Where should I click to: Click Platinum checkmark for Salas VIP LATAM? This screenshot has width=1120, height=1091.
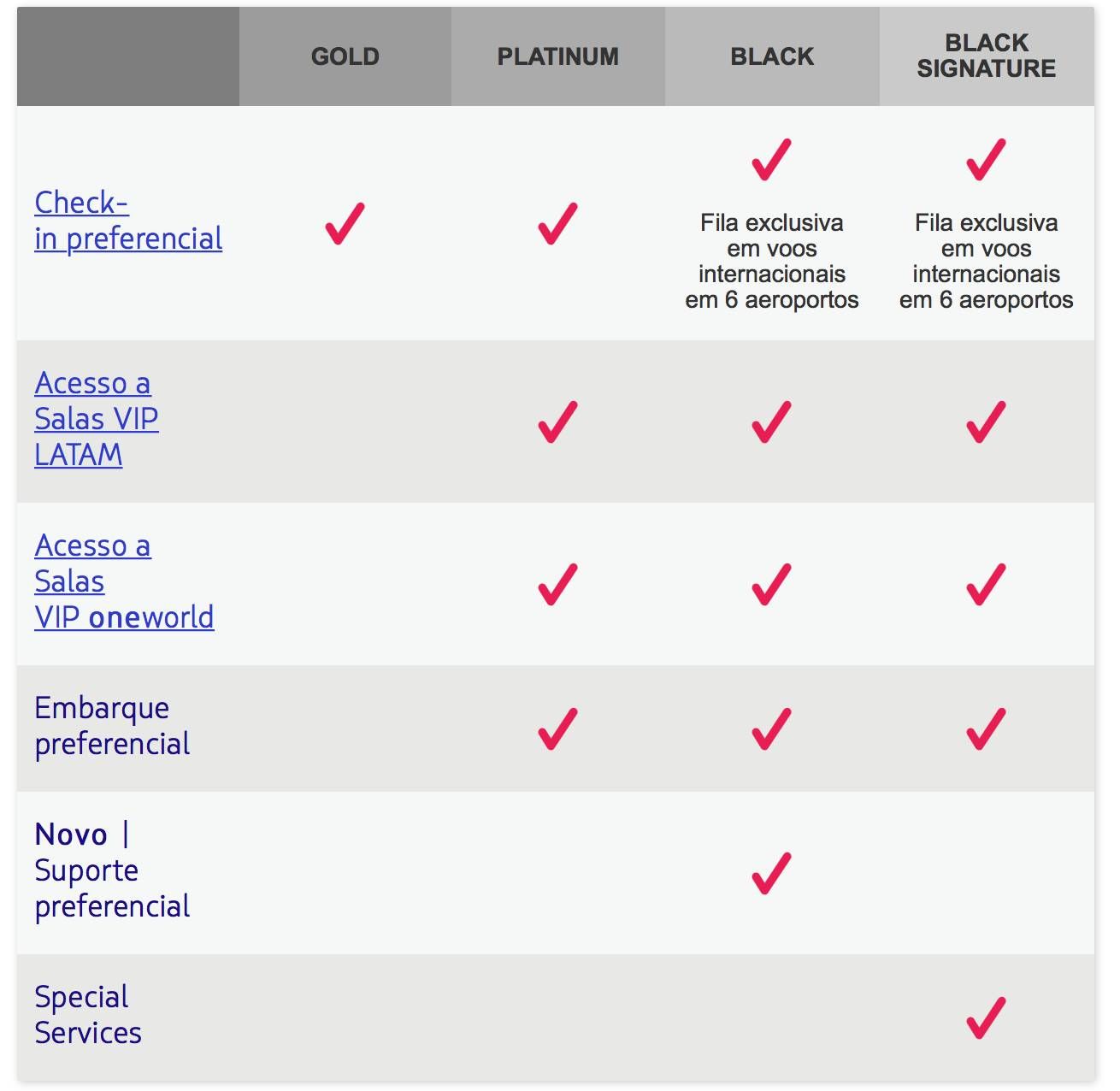(558, 422)
